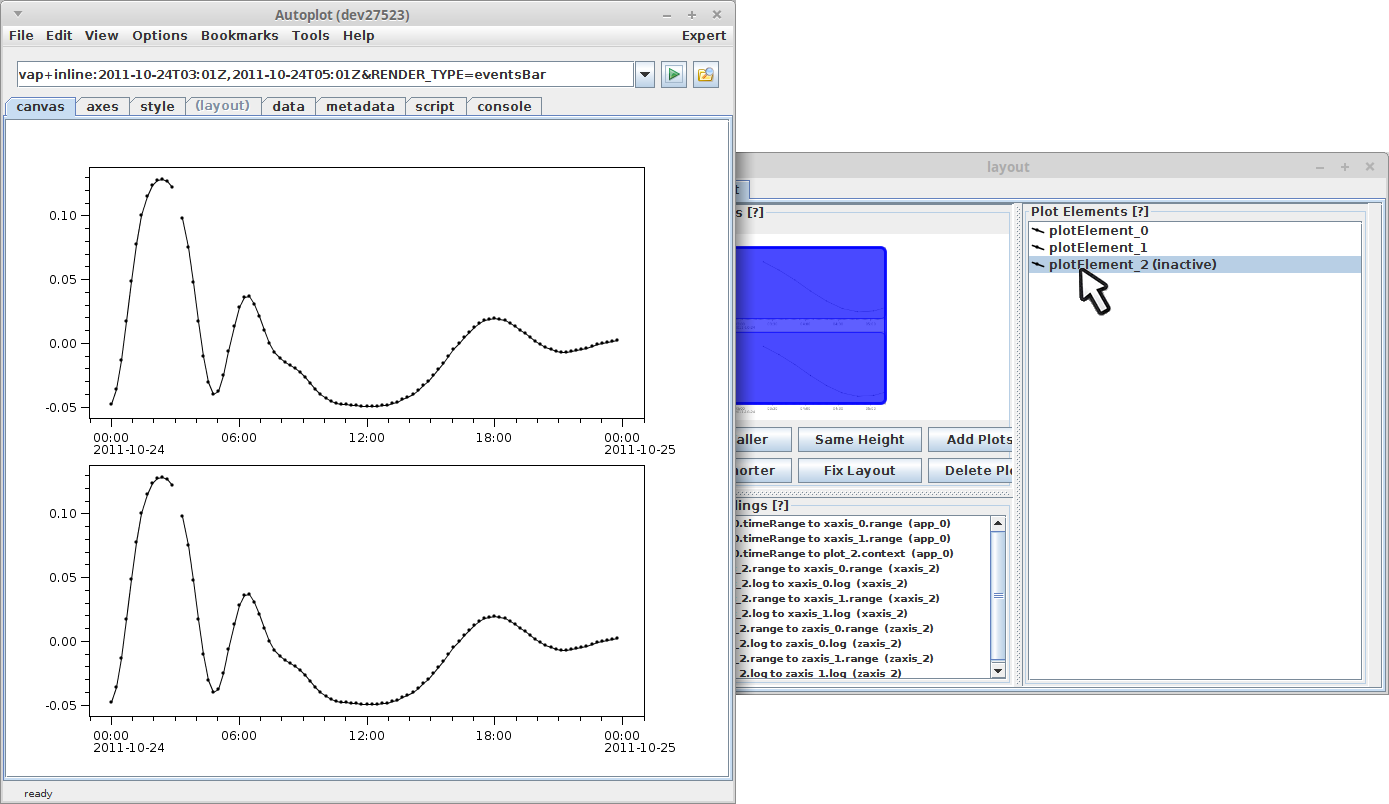Select binding 'timeRange to xaxis_1.range (app_0)'
This screenshot has height=804, width=1389.
click(x=862, y=538)
